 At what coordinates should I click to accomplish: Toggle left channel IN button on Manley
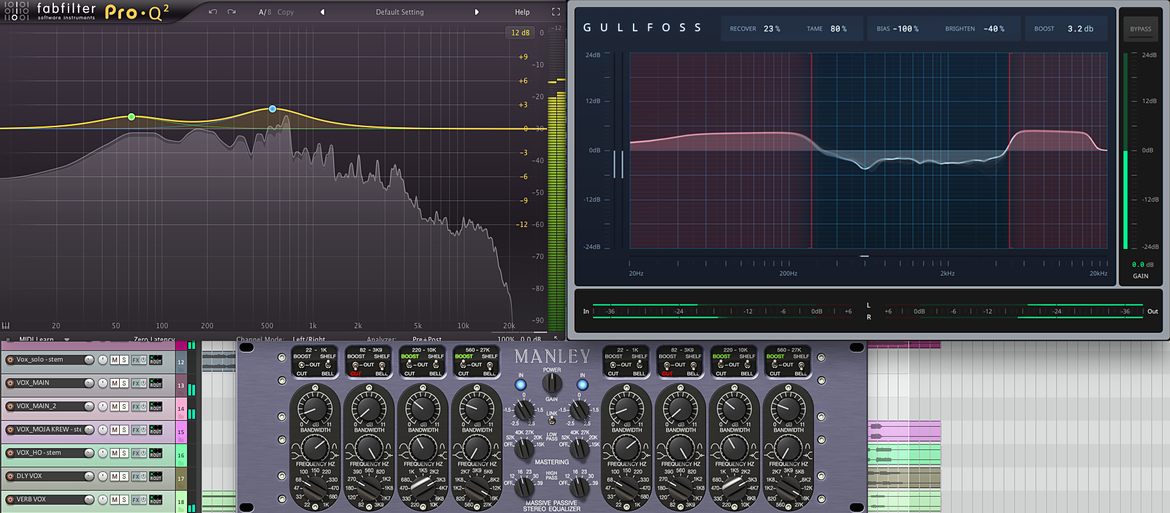click(520, 385)
